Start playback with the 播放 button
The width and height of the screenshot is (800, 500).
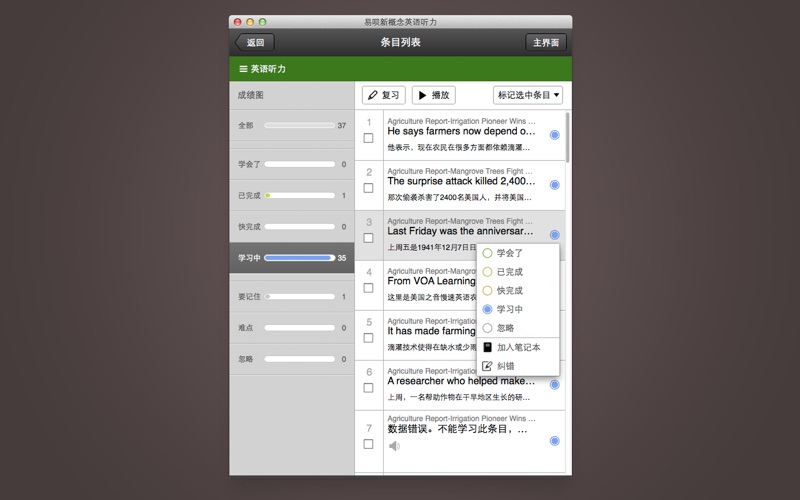(x=433, y=95)
